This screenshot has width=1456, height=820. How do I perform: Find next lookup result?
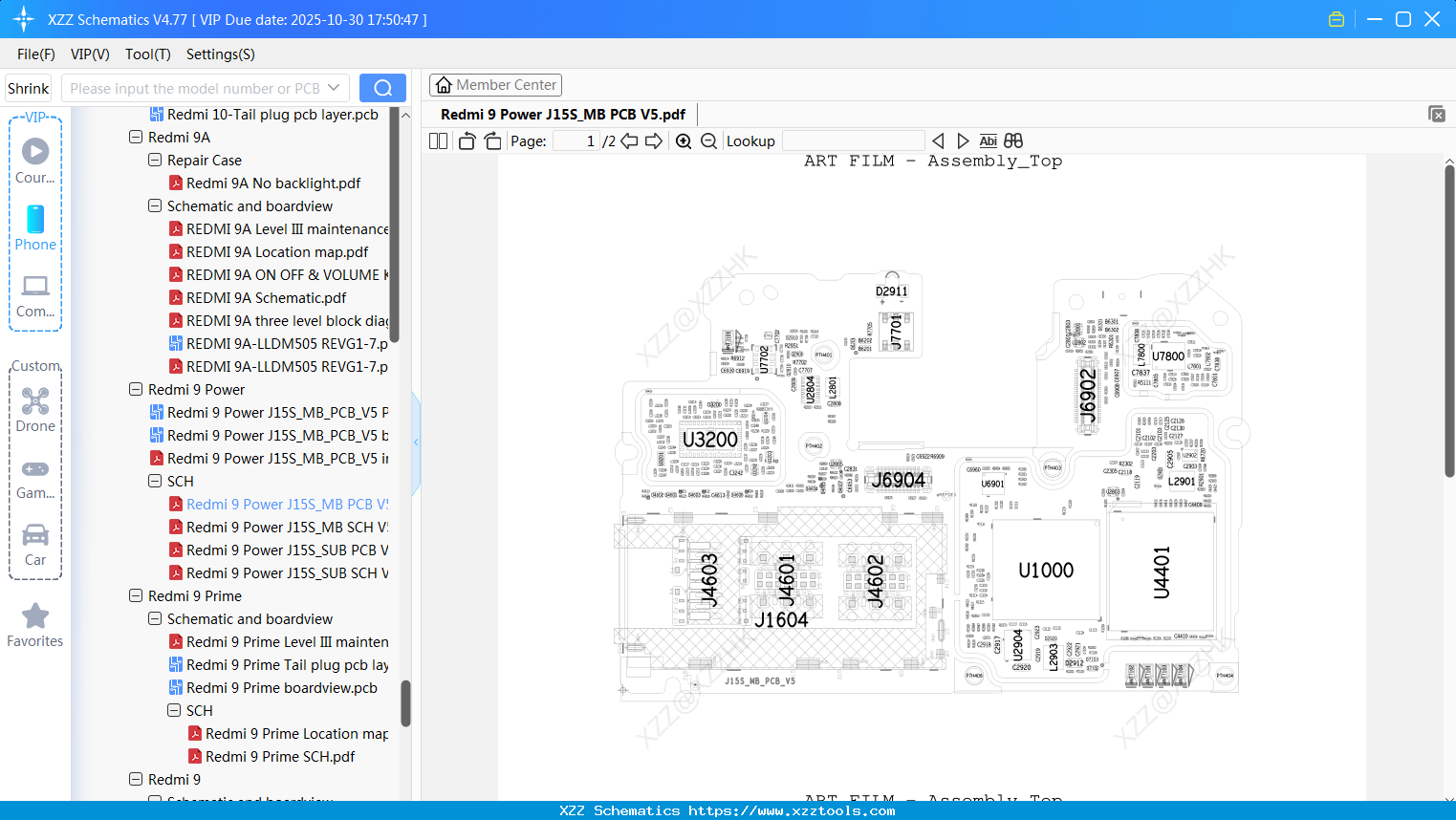coord(963,141)
